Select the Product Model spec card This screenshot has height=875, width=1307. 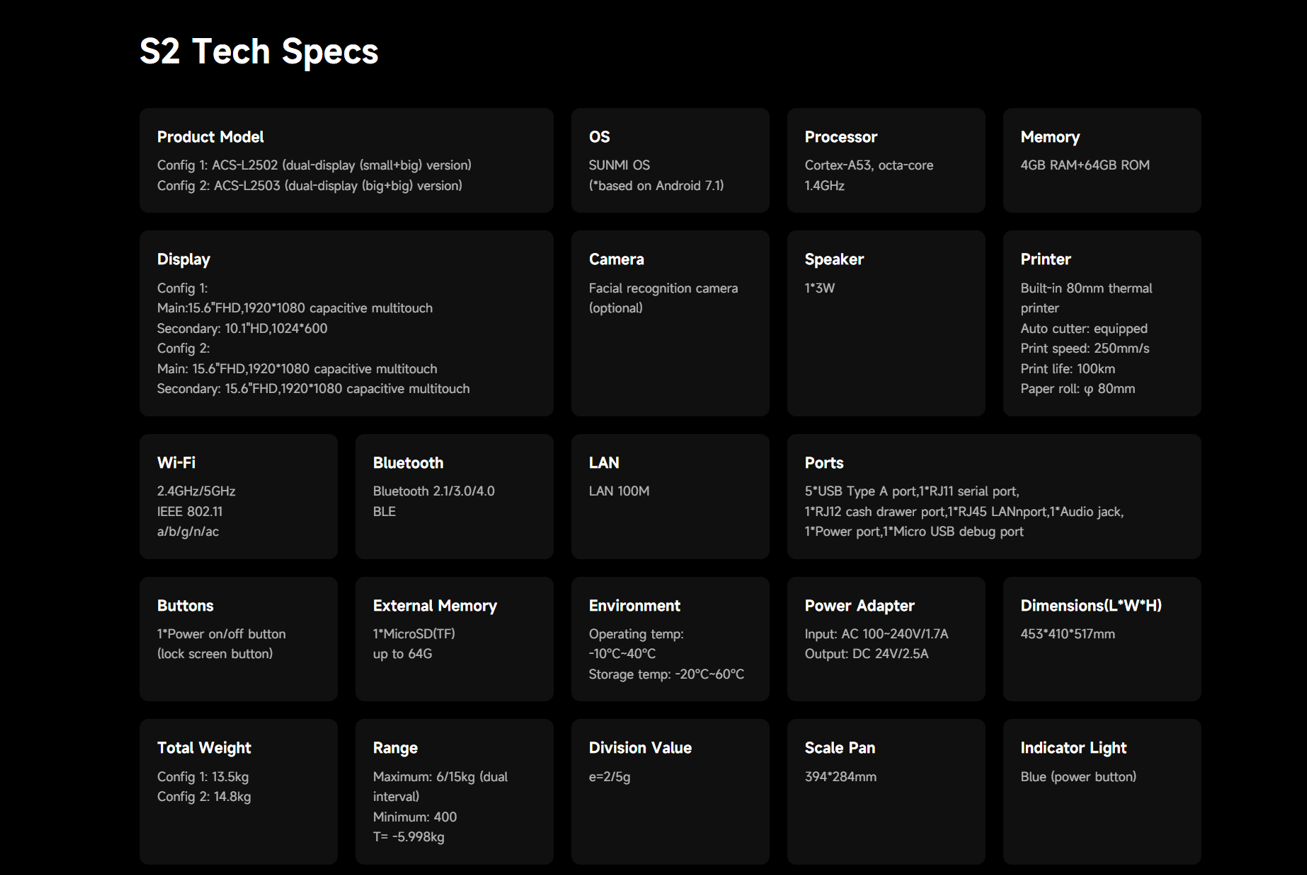pos(346,160)
